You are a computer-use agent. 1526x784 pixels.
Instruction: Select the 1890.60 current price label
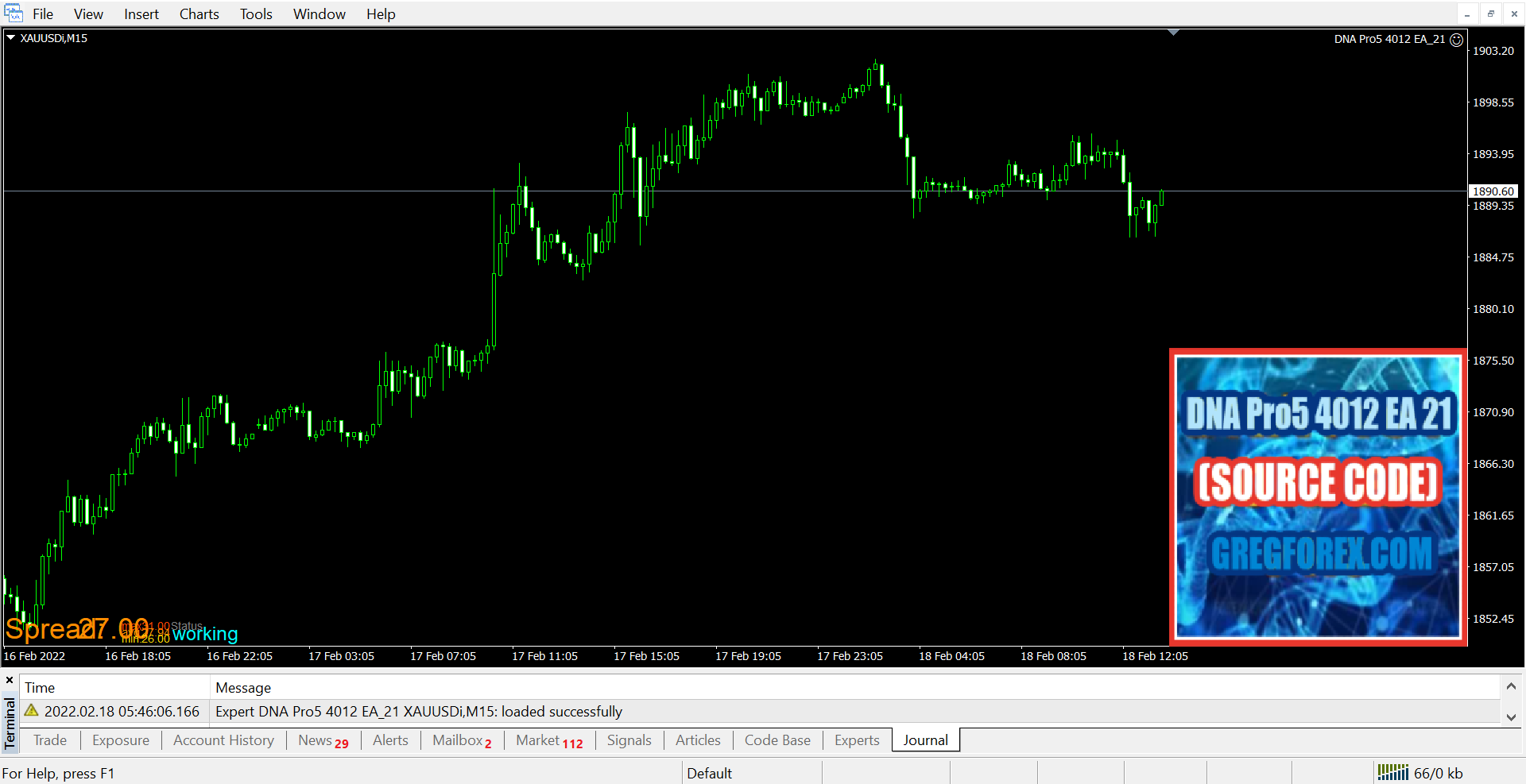click(x=1493, y=191)
